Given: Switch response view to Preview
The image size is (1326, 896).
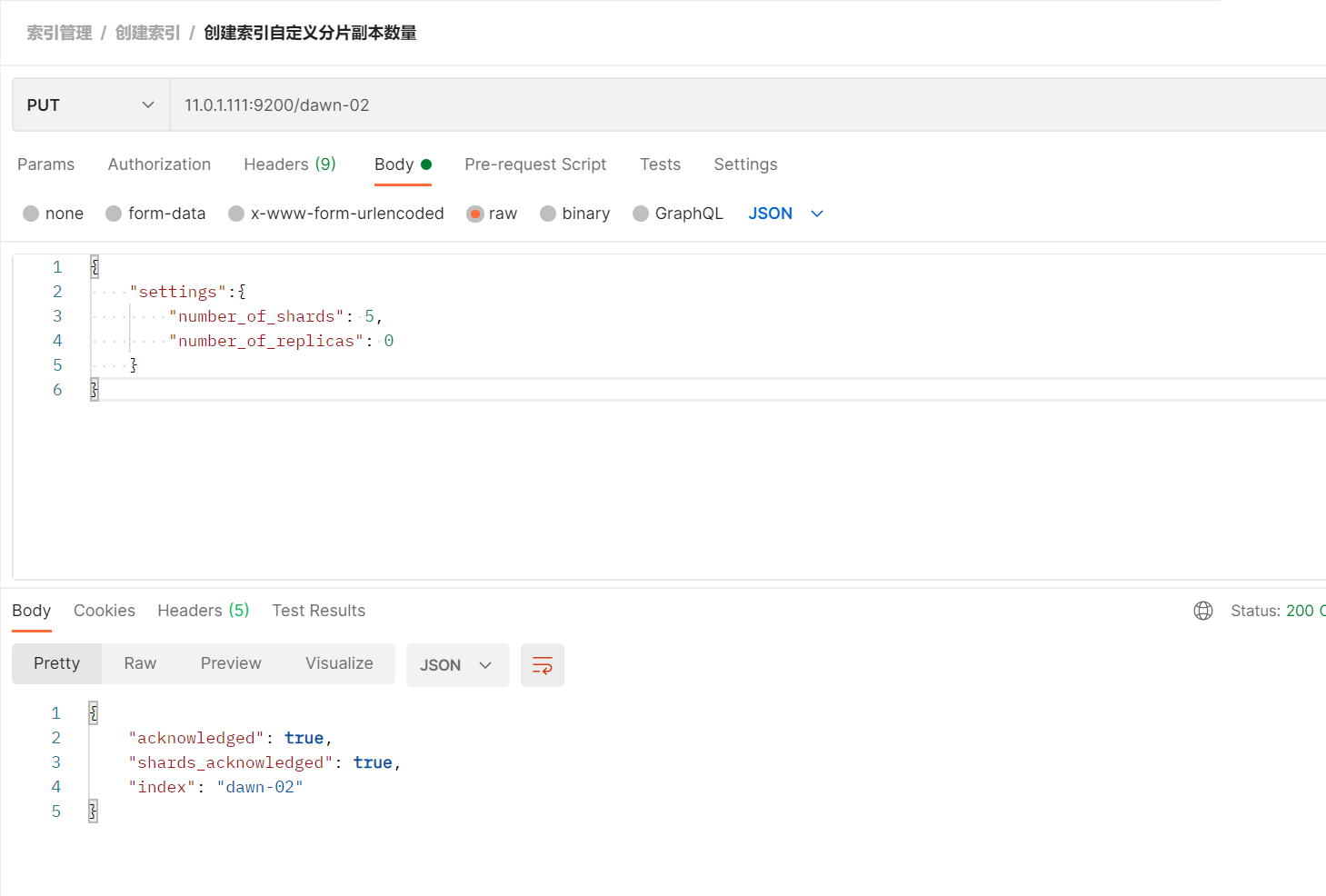Looking at the screenshot, I should [231, 664].
